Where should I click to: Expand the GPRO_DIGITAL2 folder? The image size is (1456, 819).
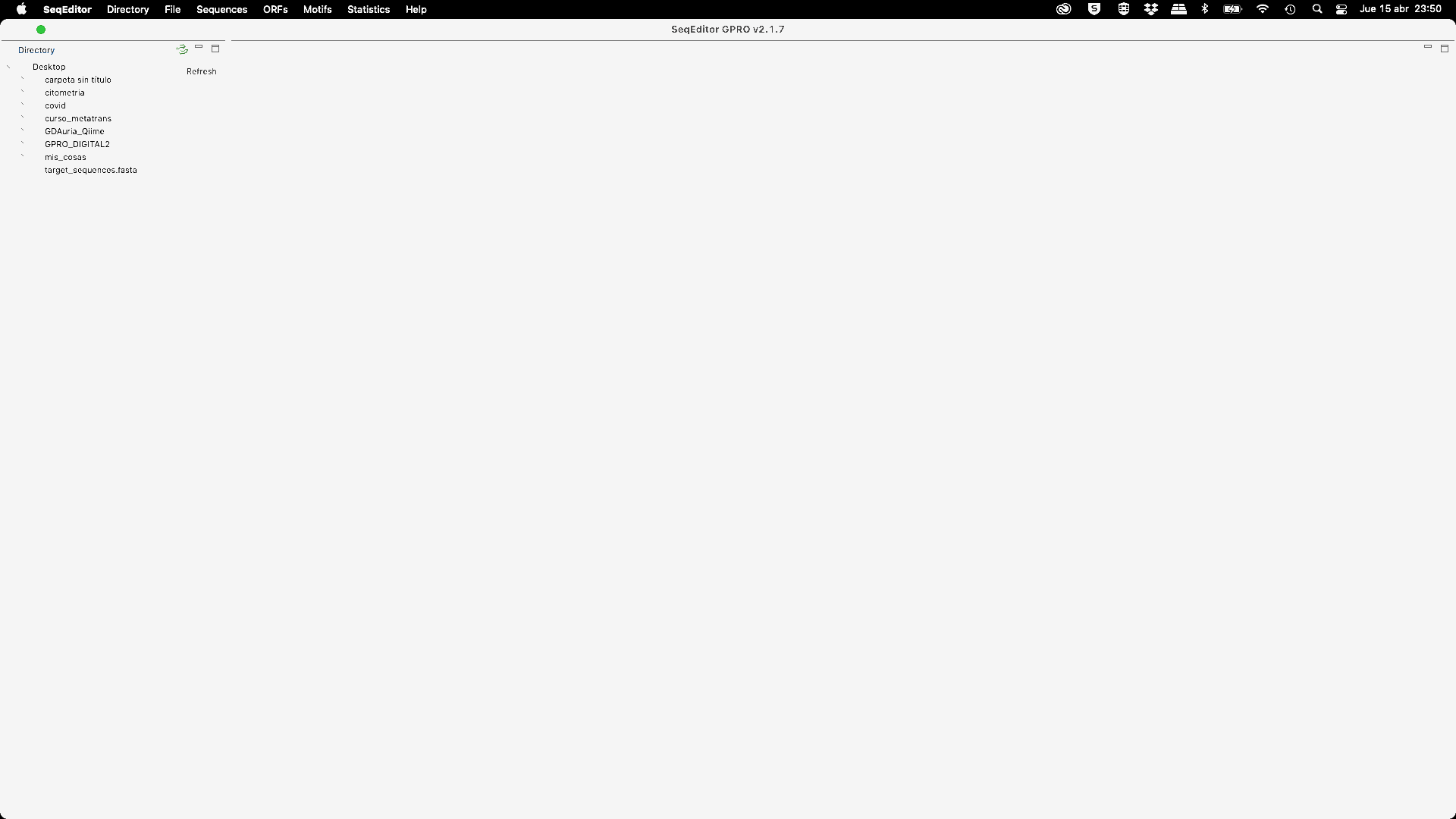[22, 143]
